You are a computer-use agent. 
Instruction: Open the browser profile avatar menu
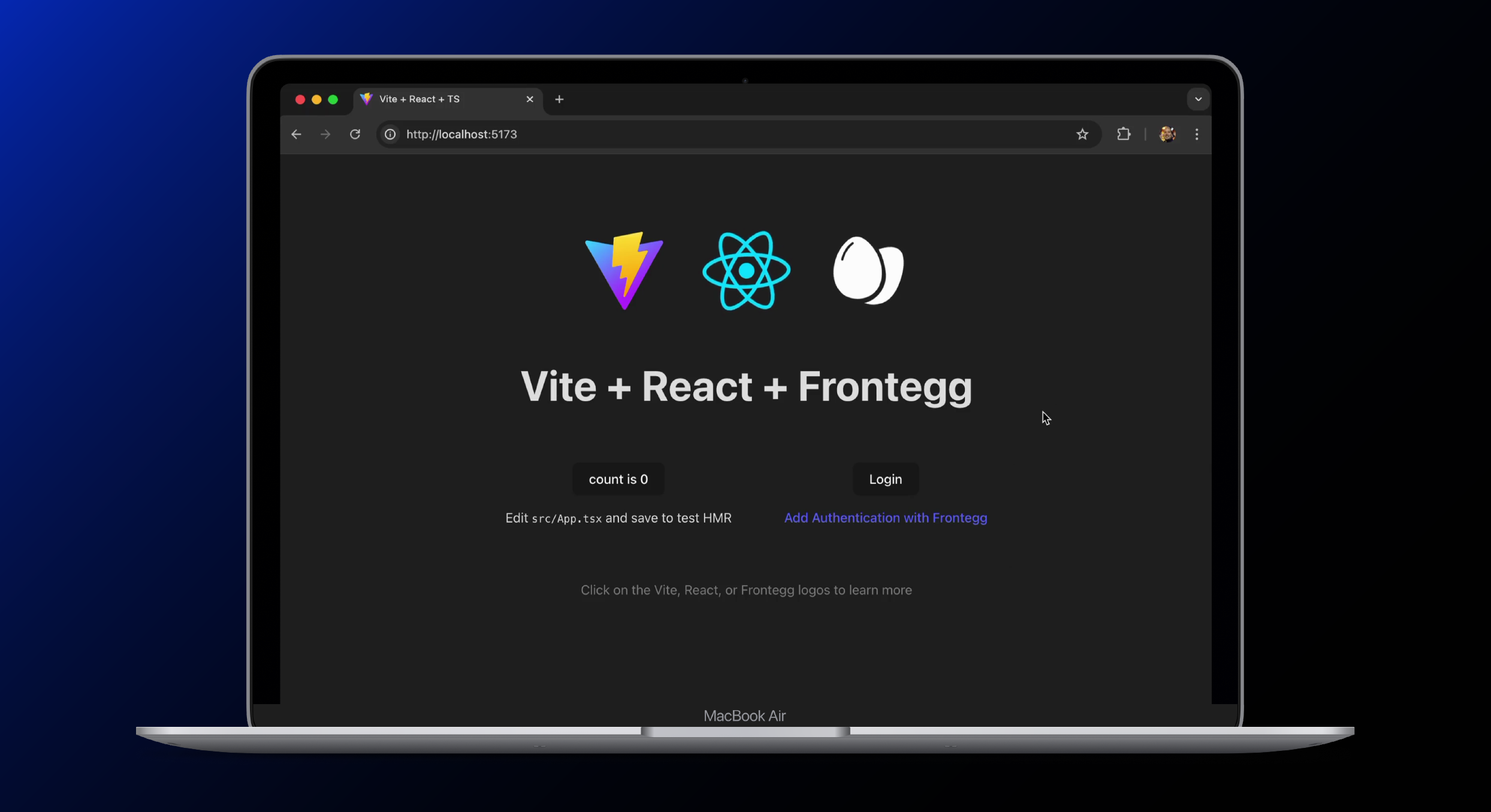coord(1167,134)
